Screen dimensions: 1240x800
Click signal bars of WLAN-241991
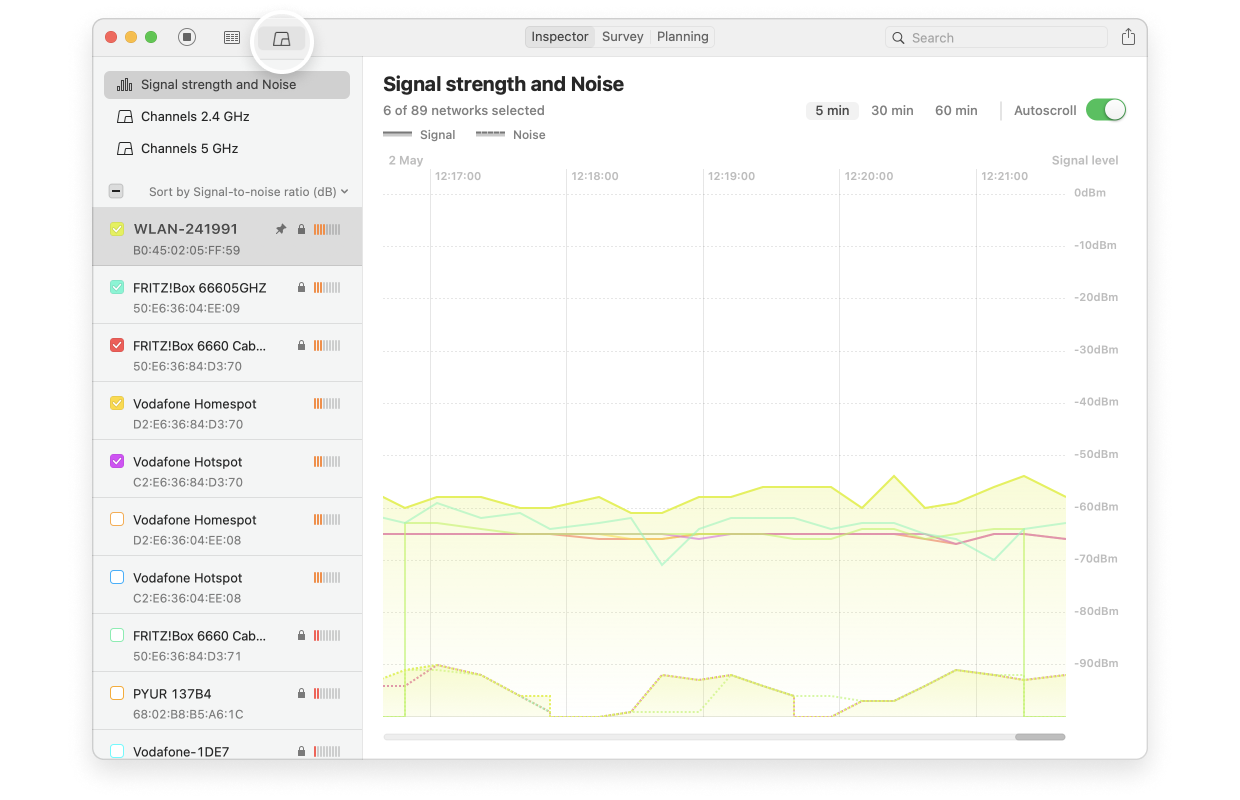[x=327, y=229]
